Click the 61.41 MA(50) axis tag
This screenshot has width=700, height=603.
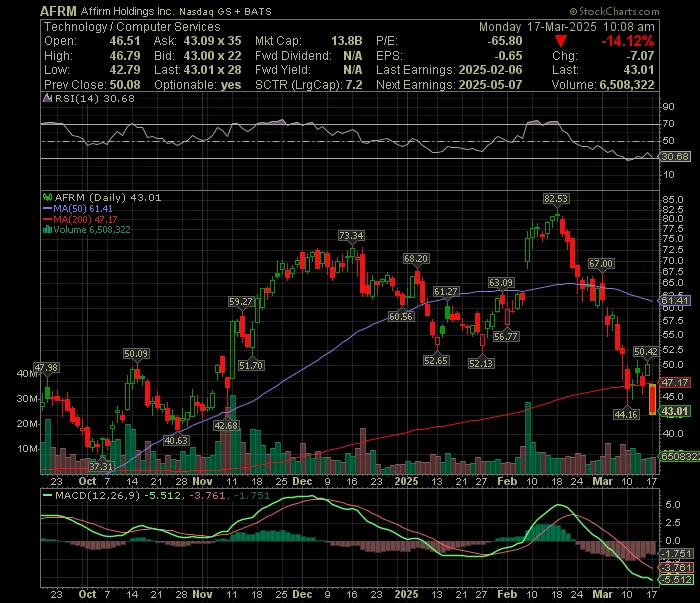point(675,300)
